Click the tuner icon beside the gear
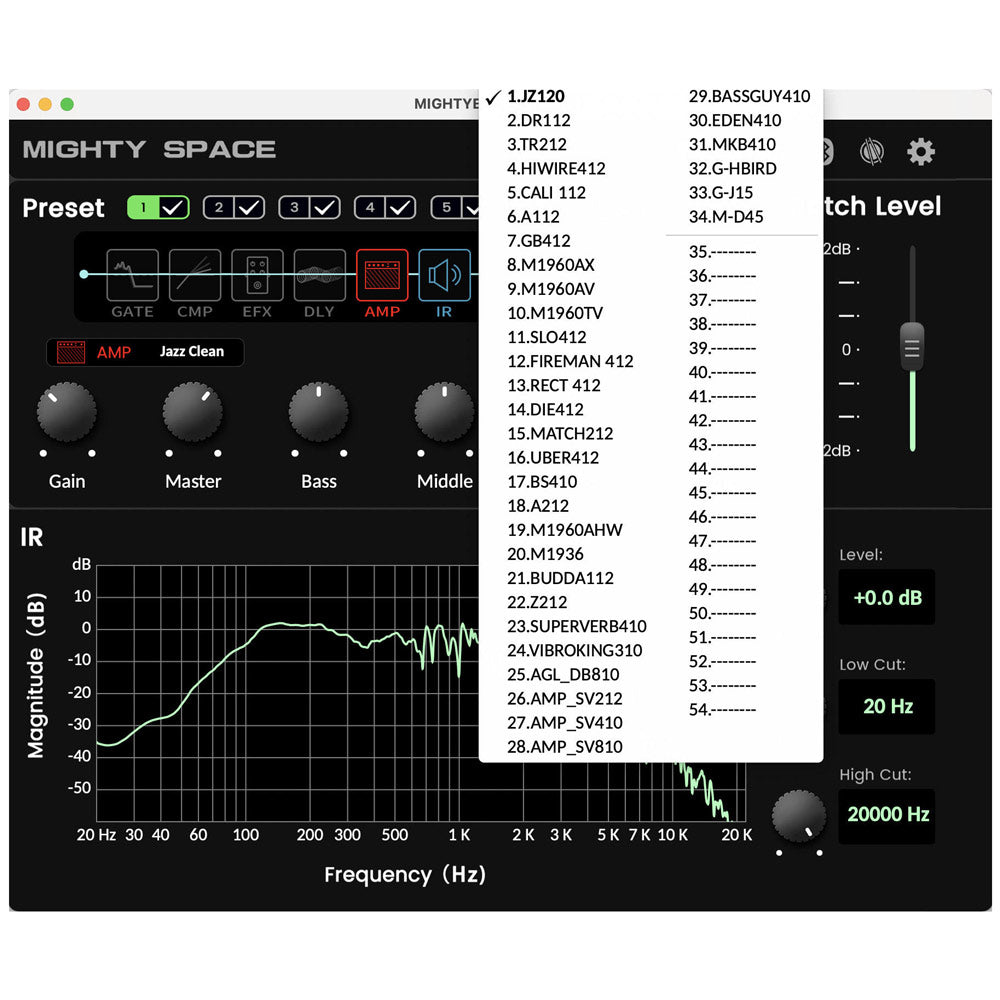The image size is (1000, 1000). point(872,152)
